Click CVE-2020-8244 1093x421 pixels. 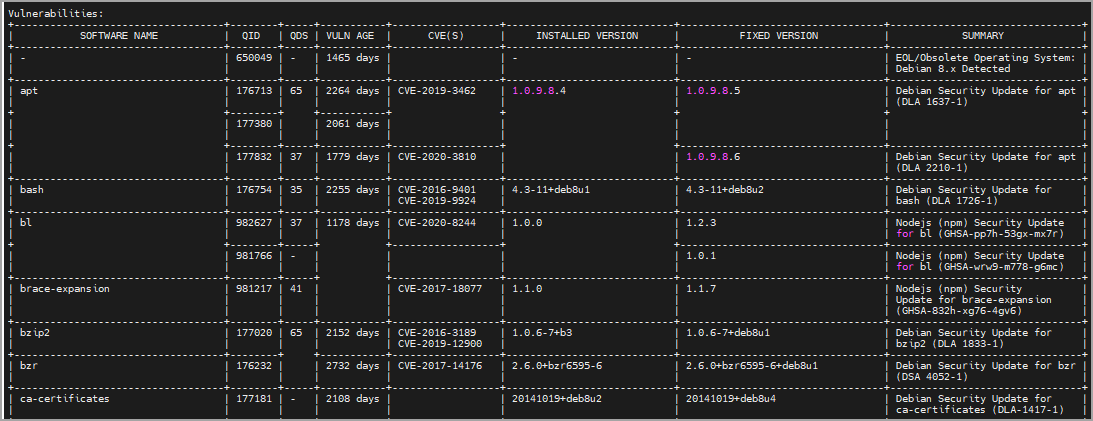tap(437, 222)
